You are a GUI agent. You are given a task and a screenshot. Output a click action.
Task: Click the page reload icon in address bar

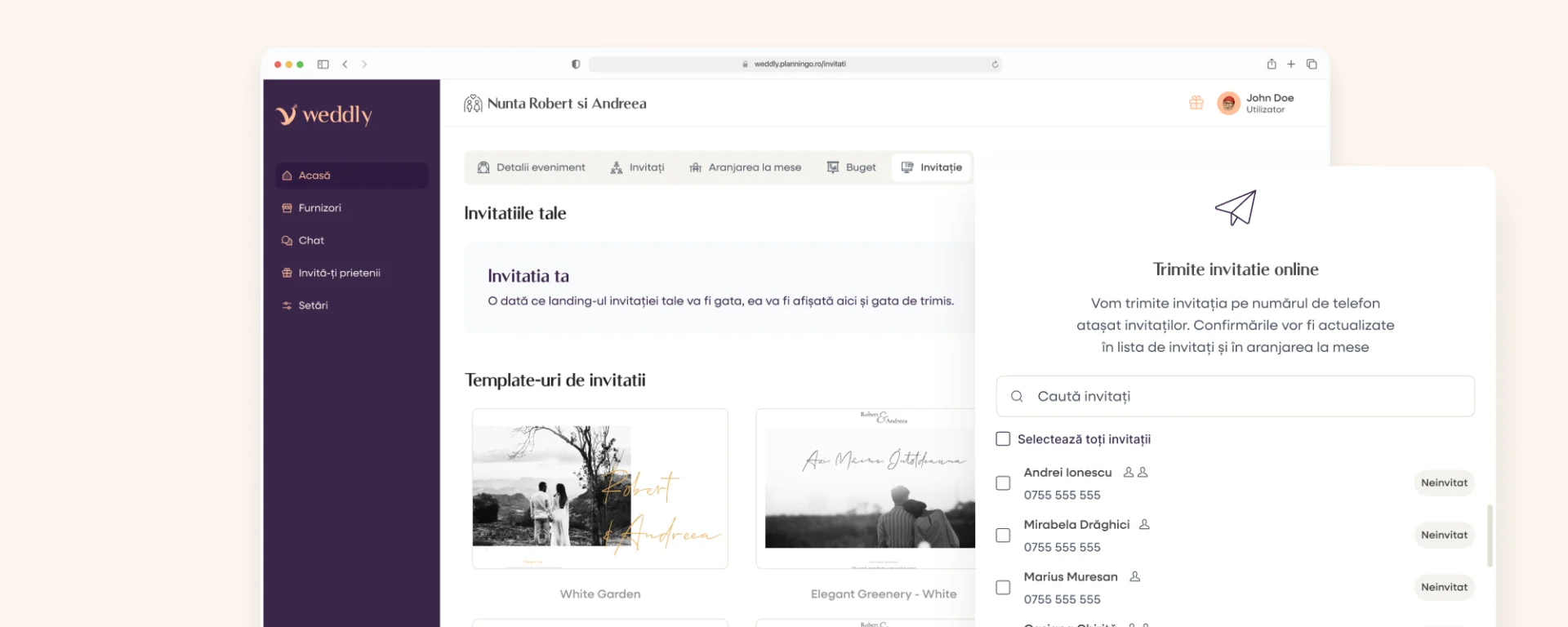coord(995,64)
